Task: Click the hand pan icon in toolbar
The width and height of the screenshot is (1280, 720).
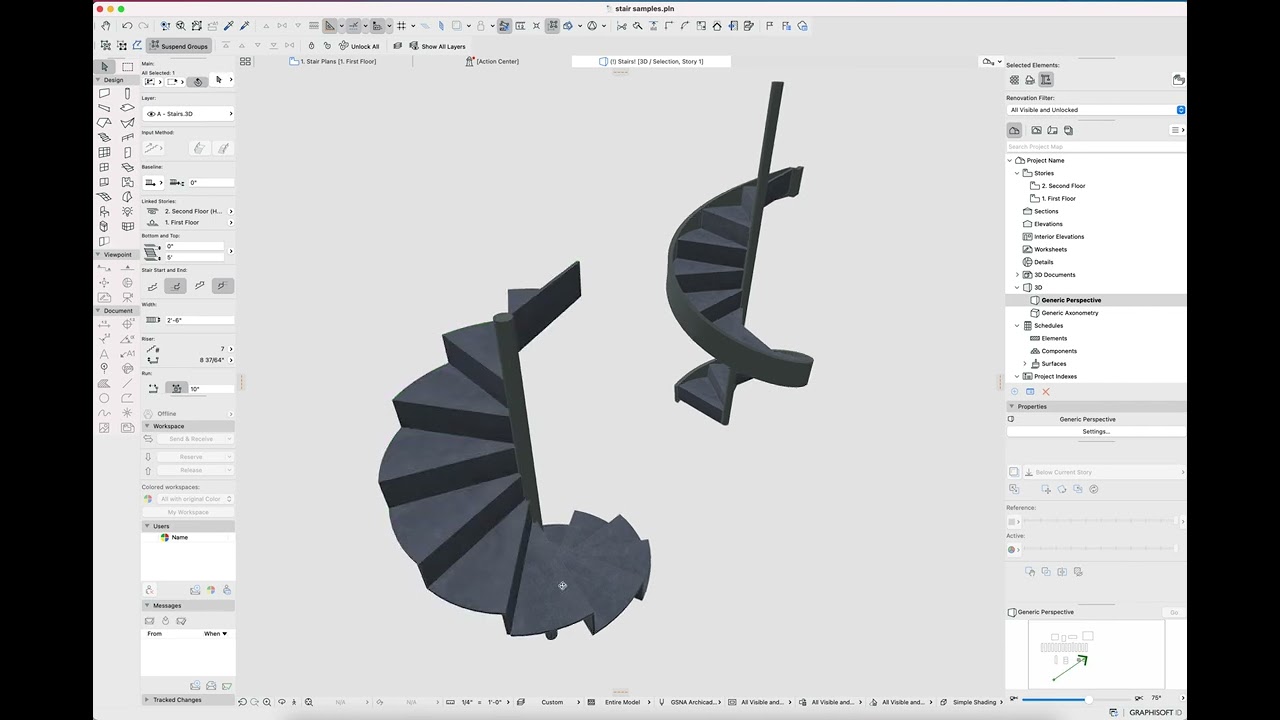Action: tap(106, 26)
